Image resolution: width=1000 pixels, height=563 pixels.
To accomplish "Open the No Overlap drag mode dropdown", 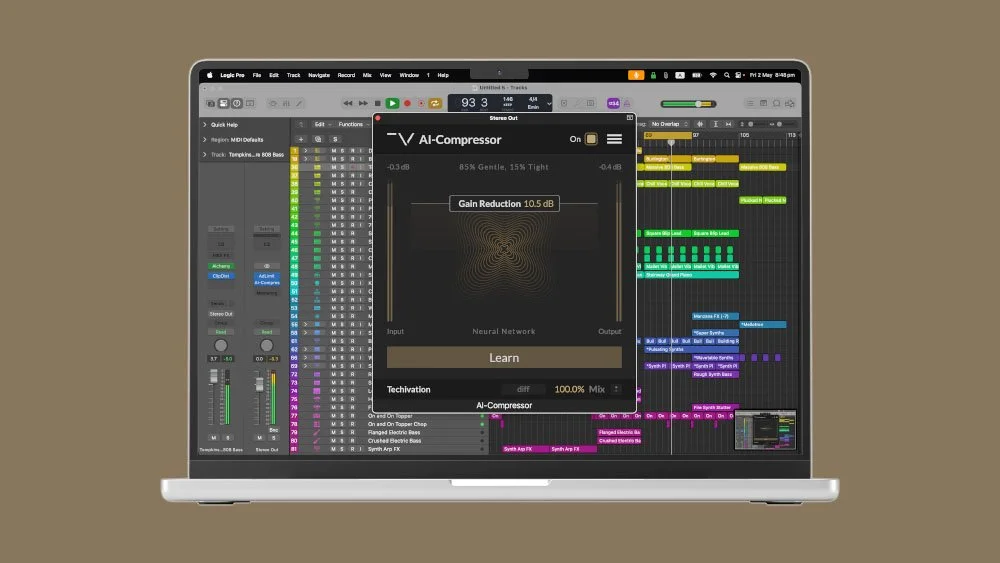I will [x=670, y=124].
